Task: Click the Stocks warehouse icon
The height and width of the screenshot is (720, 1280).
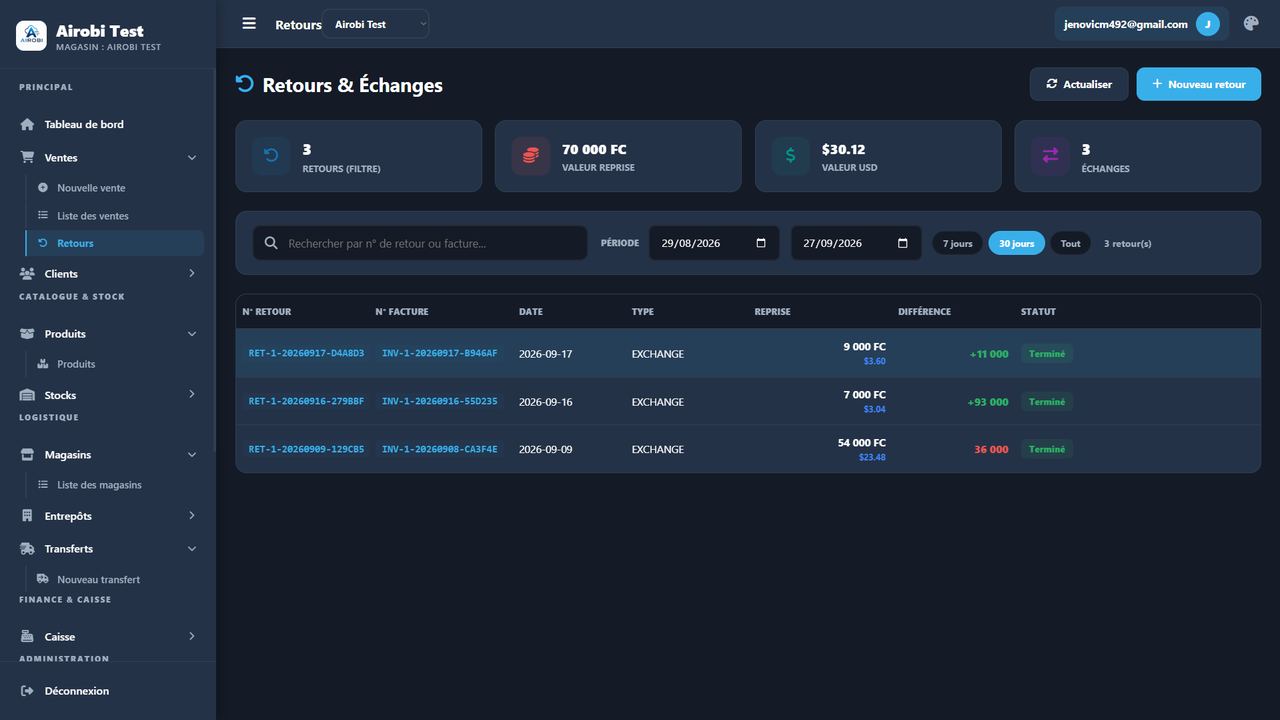Action: click(28, 395)
